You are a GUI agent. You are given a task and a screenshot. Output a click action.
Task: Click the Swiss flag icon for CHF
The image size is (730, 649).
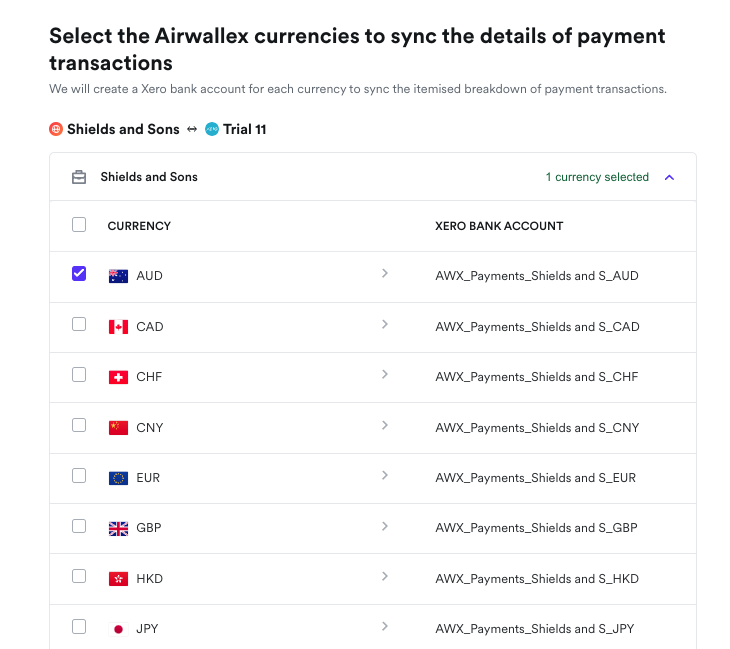(x=118, y=377)
